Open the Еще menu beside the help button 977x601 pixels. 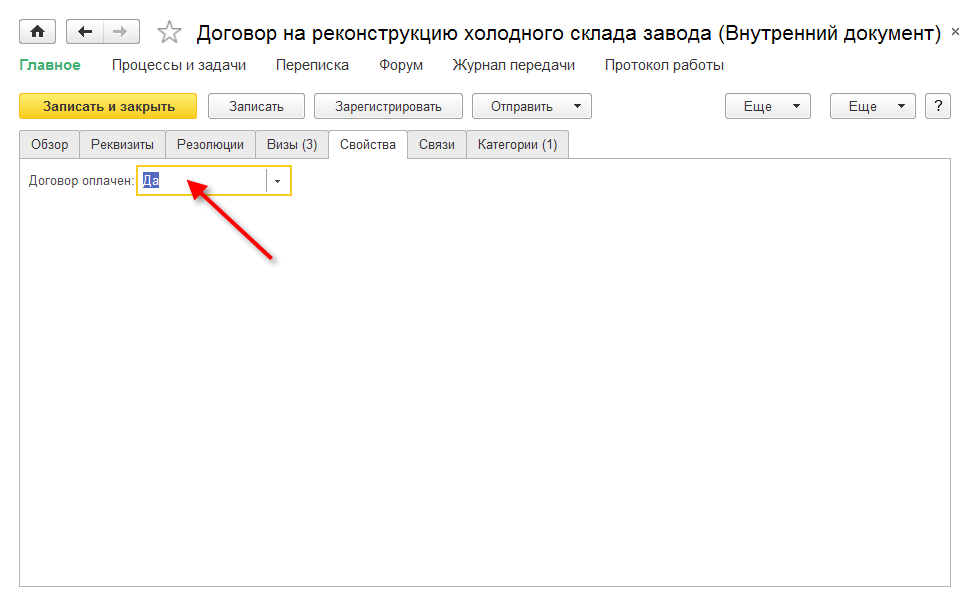point(872,106)
